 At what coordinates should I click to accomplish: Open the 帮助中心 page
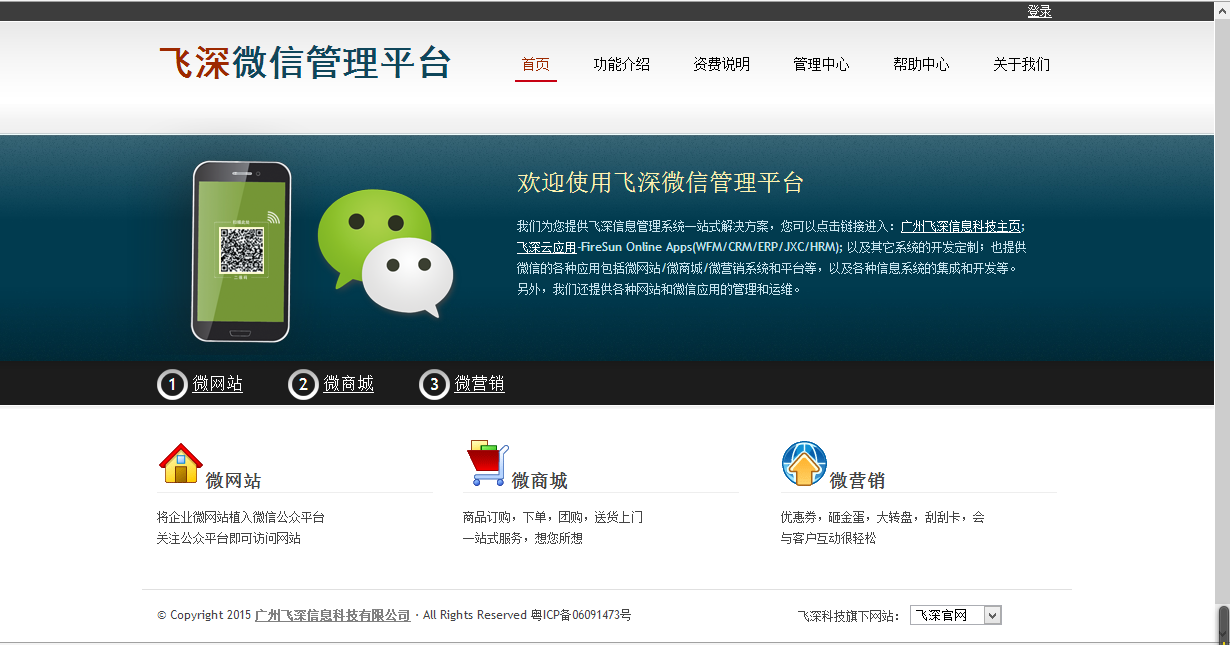(921, 65)
